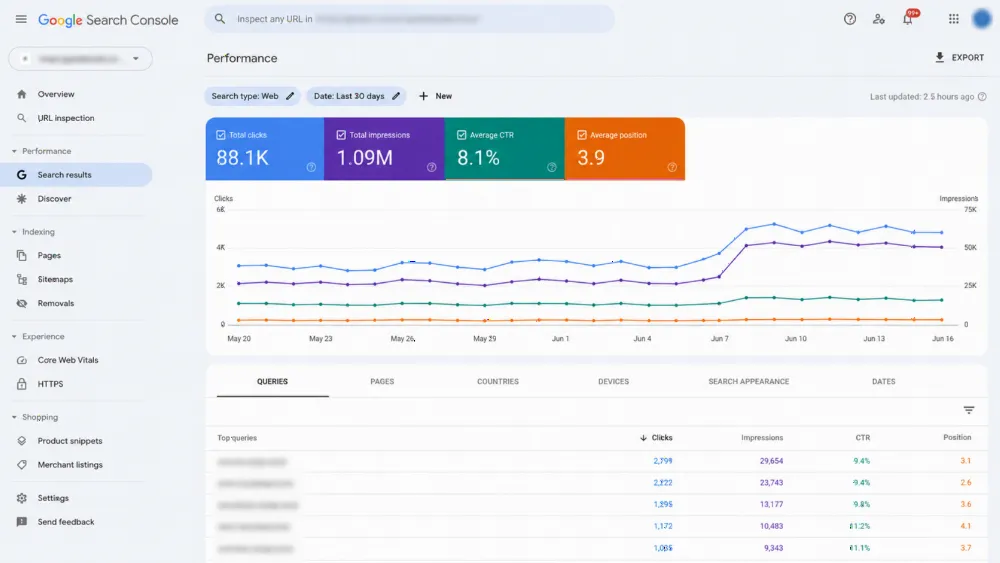Click the 2,222 clicks value
This screenshot has width=1000, height=563.
click(x=663, y=483)
